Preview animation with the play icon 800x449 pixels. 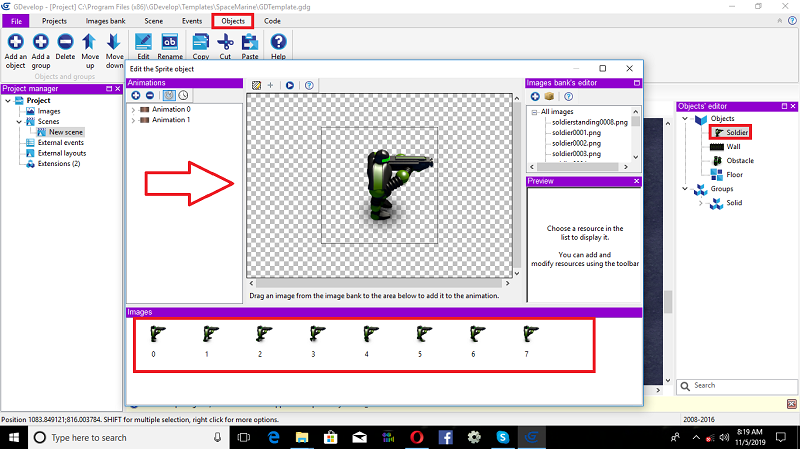pos(290,85)
